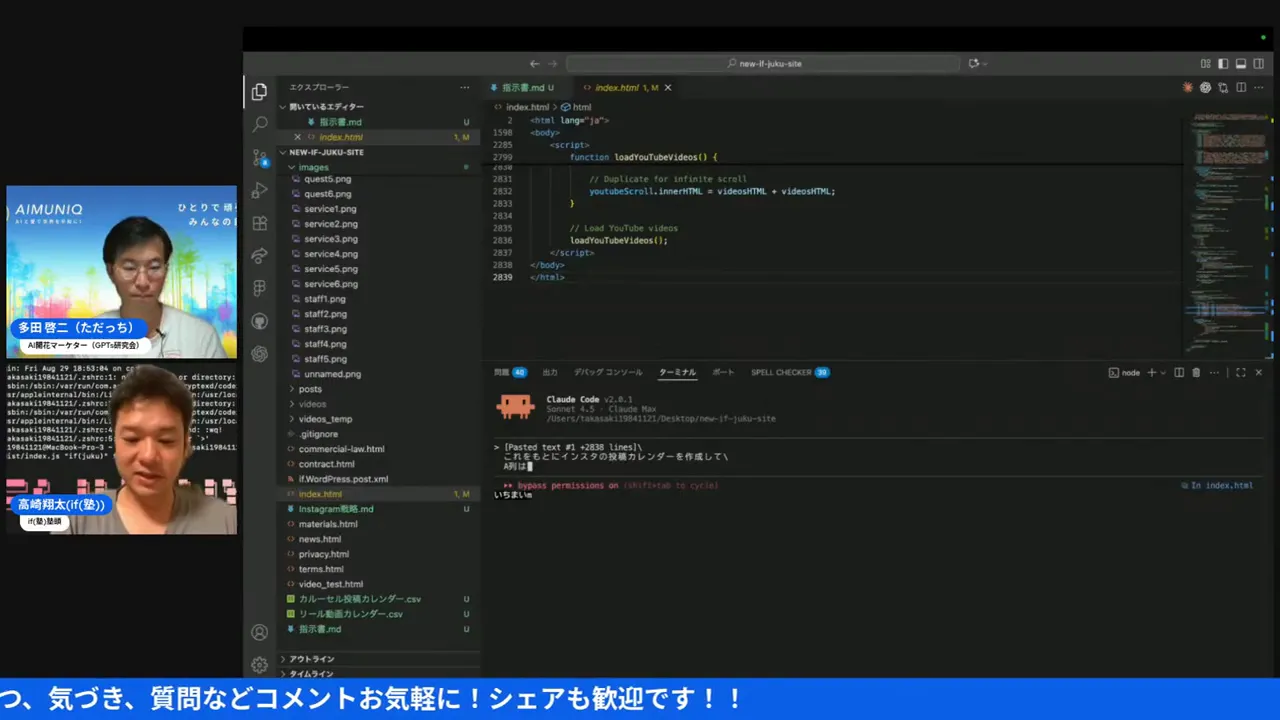The image size is (1280, 720).
Task: Open contract.html from the explorer
Action: click(326, 464)
